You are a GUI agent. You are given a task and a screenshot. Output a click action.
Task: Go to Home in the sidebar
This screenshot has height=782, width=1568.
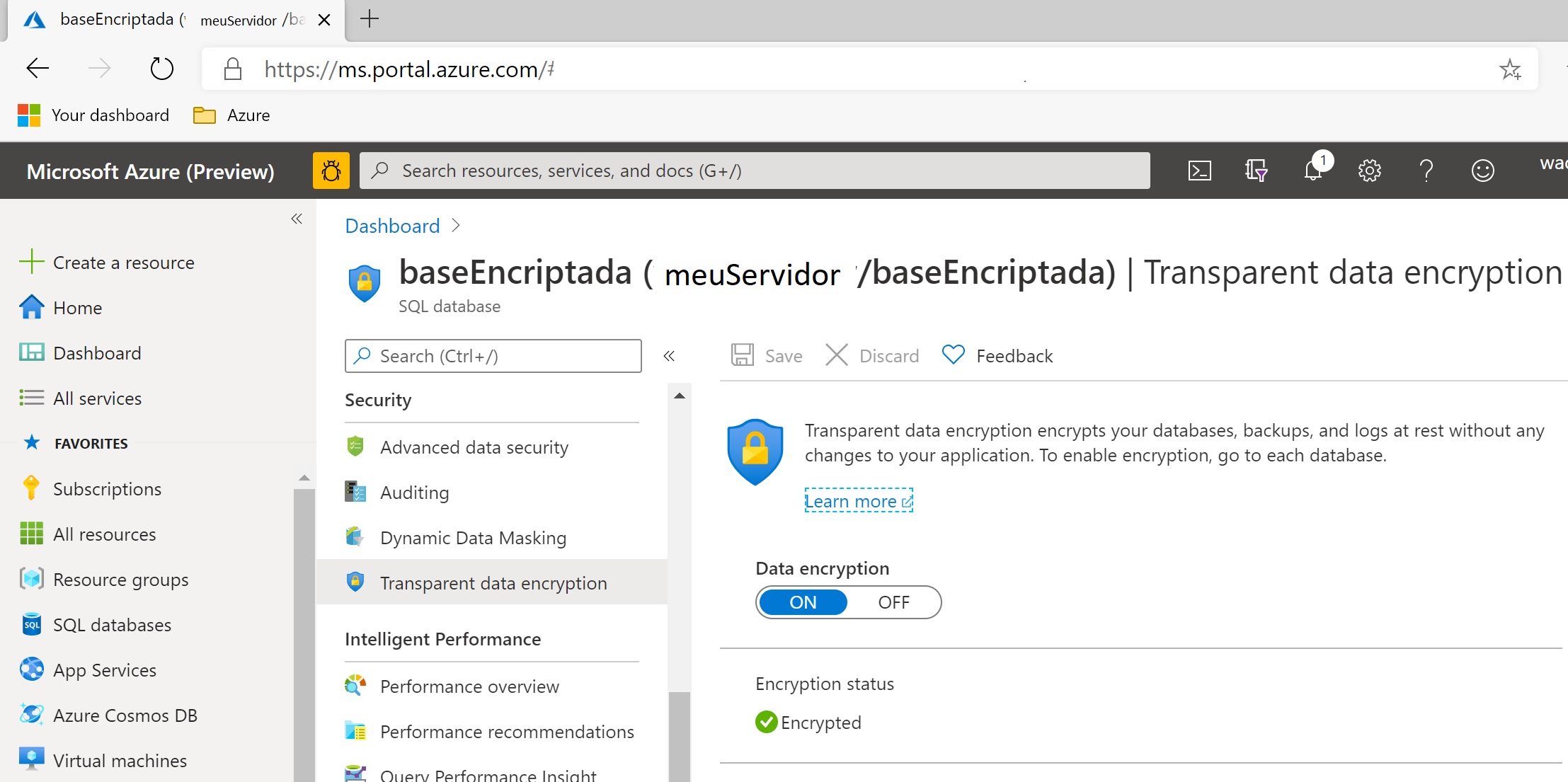click(x=61, y=308)
